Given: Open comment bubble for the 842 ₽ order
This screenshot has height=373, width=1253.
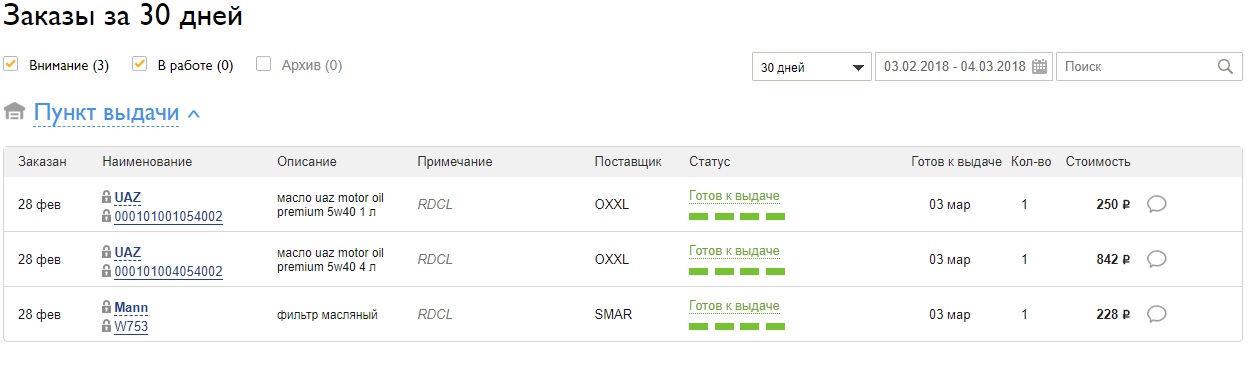Looking at the screenshot, I should [1157, 259].
